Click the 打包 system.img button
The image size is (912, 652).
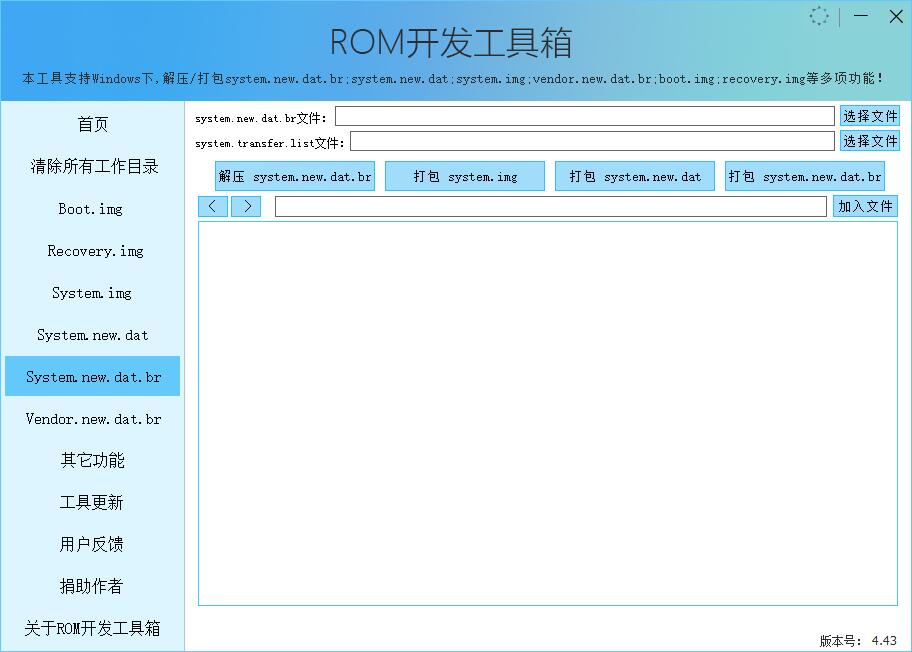coord(464,175)
